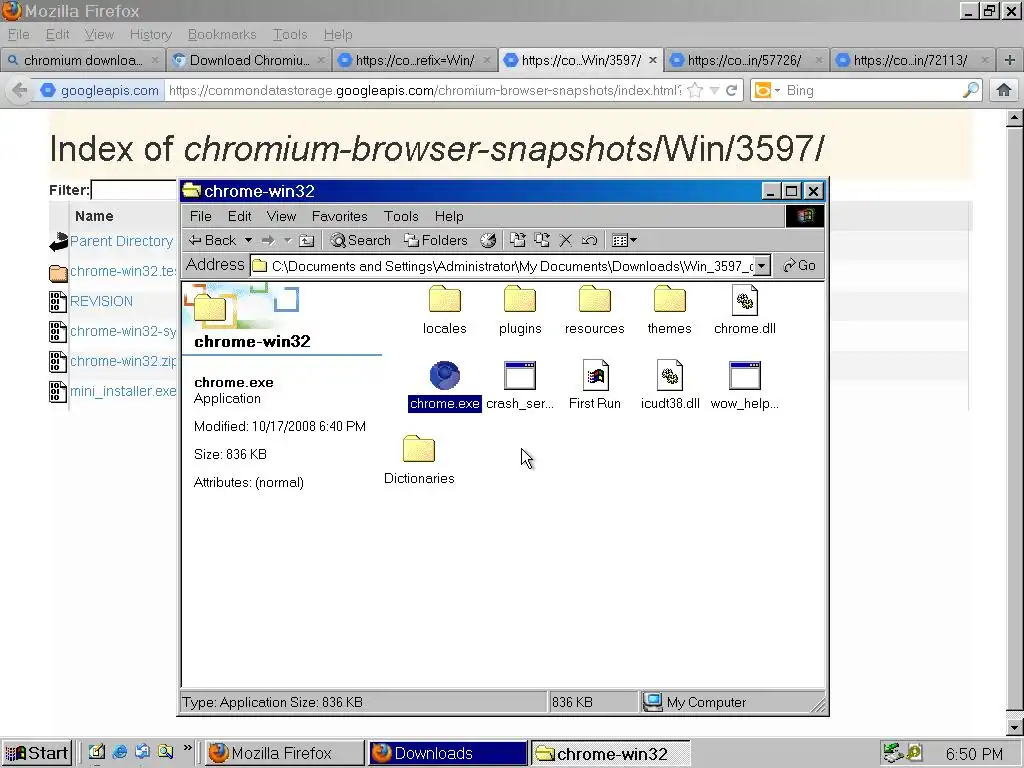Click the Undo toolbar icon
Viewport: 1024px width, 768px height.
(589, 240)
